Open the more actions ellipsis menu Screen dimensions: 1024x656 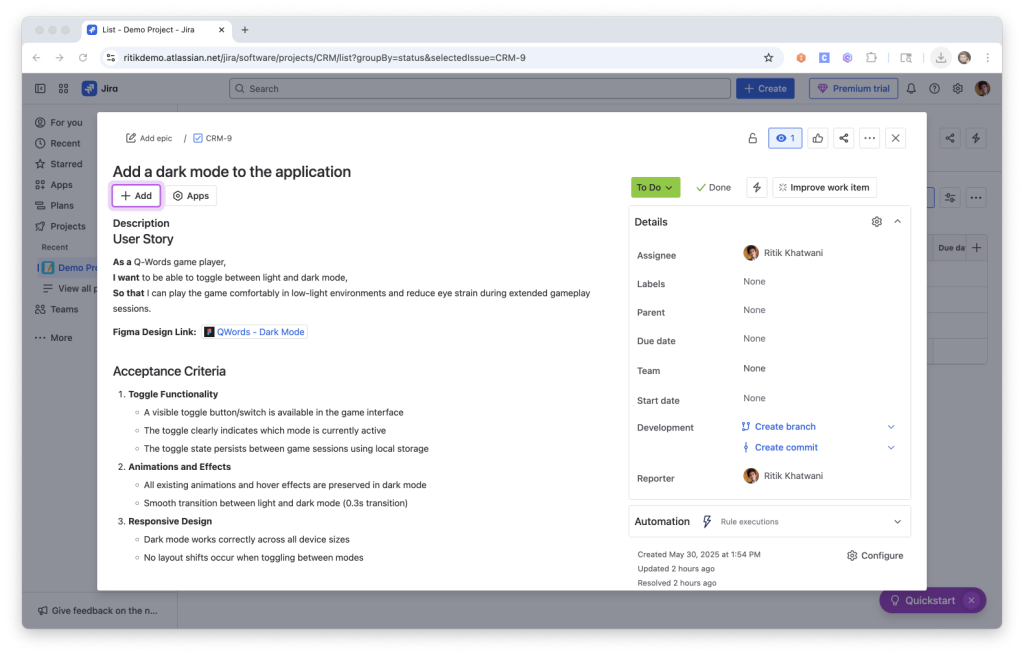tap(867, 138)
